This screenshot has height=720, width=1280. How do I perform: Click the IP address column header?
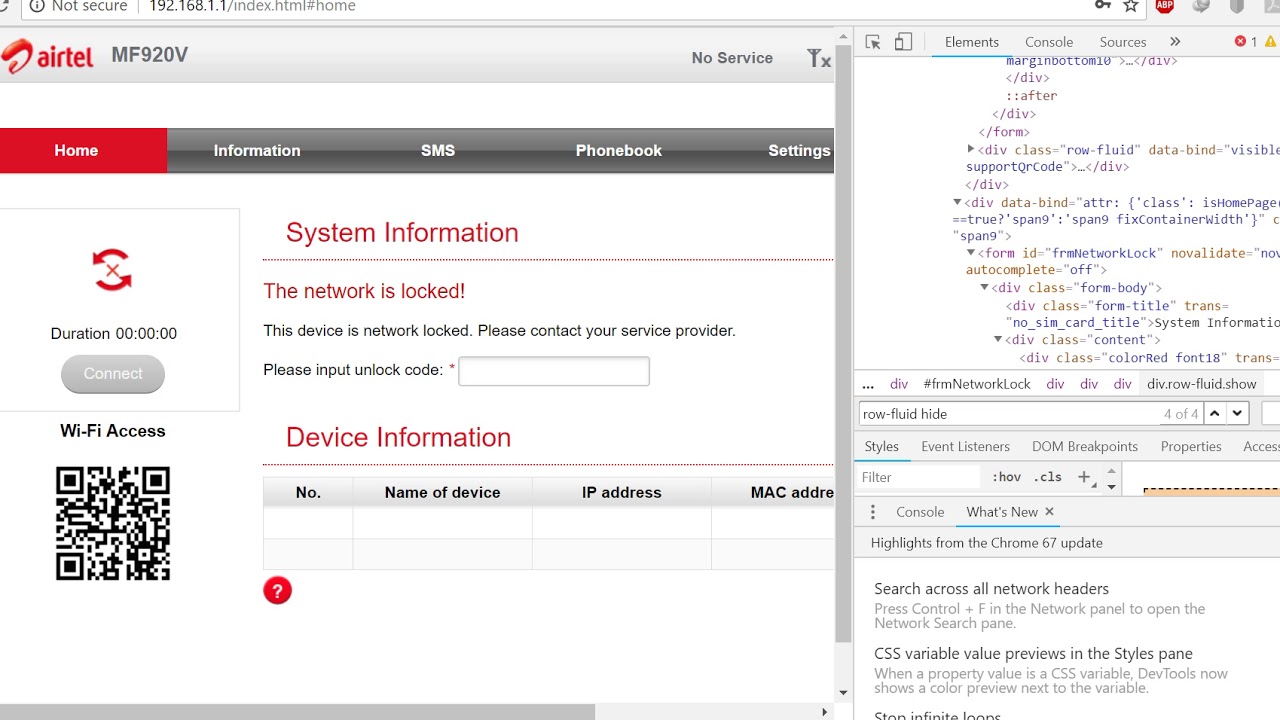622,492
